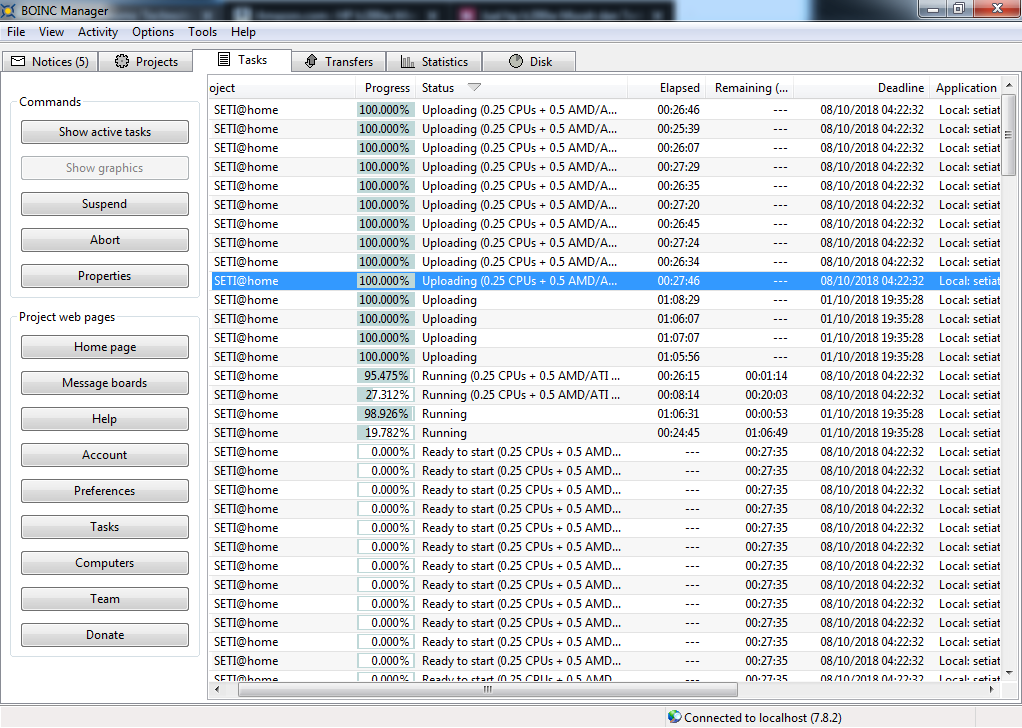
Task: Click the Notices envelope icon
Action: click(18, 61)
